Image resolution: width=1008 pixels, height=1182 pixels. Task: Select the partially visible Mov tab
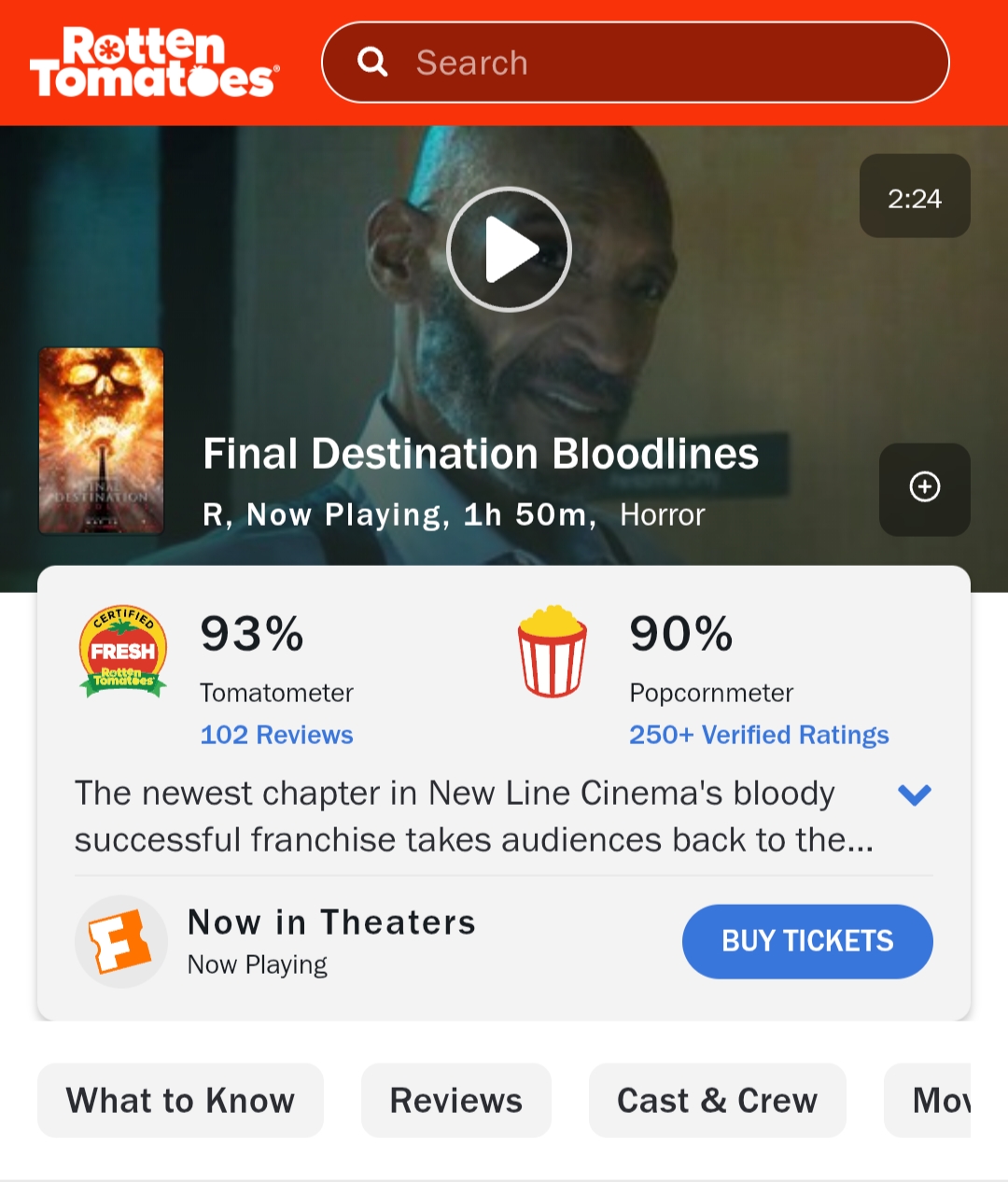click(x=928, y=1100)
